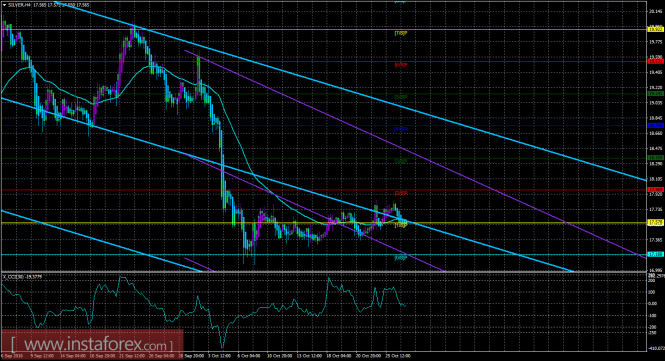Screen dimensions: 665x361
Task: Select the blue pivot label on blue line
Action: pos(401,129)
